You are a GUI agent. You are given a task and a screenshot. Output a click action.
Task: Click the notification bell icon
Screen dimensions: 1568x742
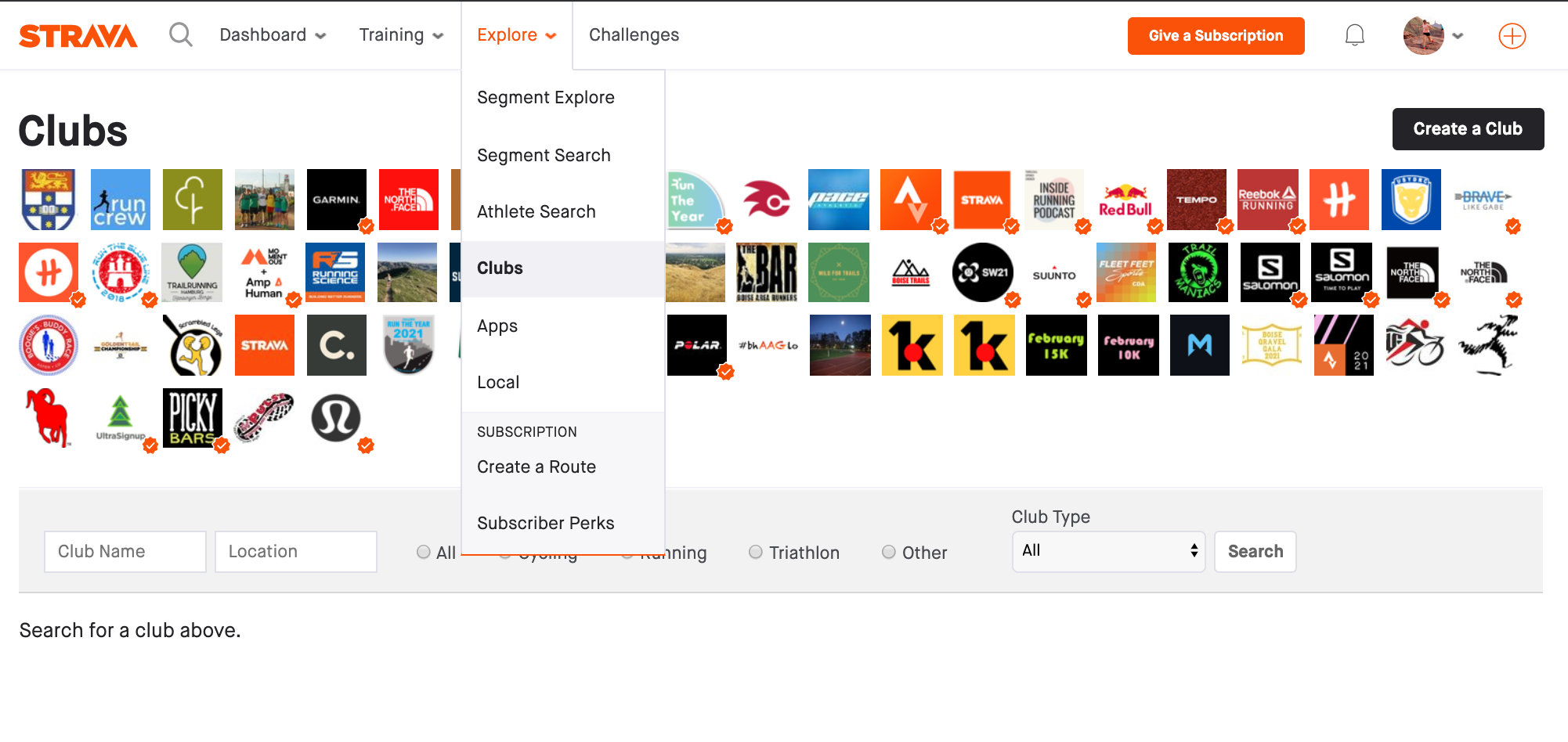(x=1354, y=34)
